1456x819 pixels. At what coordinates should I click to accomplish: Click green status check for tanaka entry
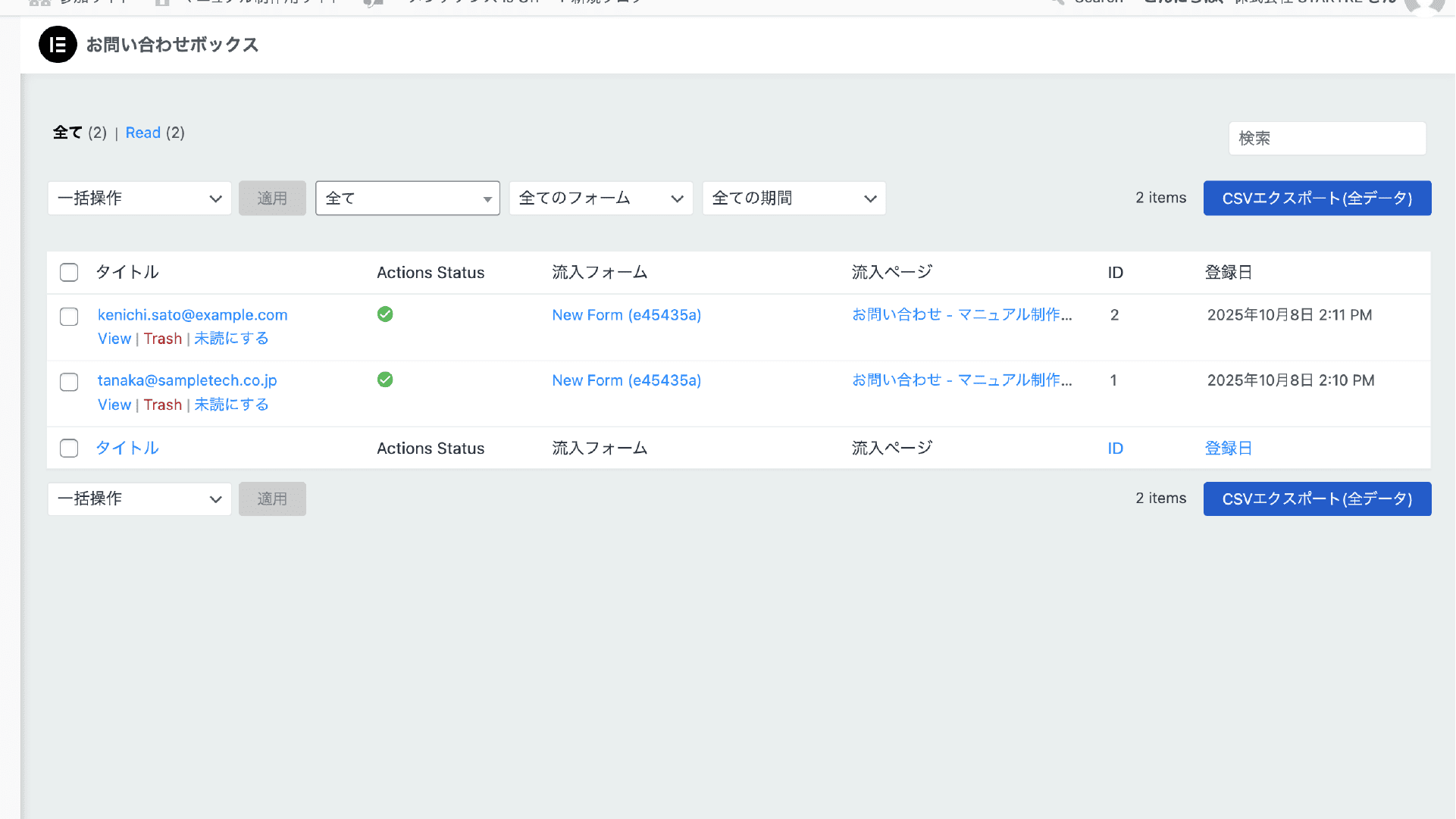(x=385, y=380)
